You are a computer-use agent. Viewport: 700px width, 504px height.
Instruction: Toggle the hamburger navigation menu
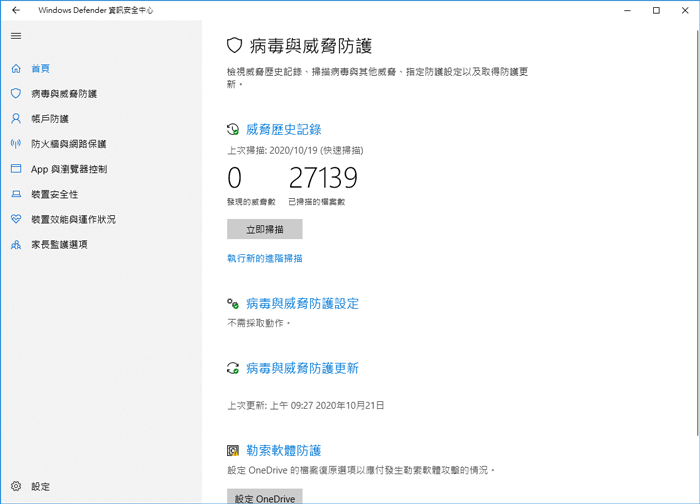[x=16, y=36]
